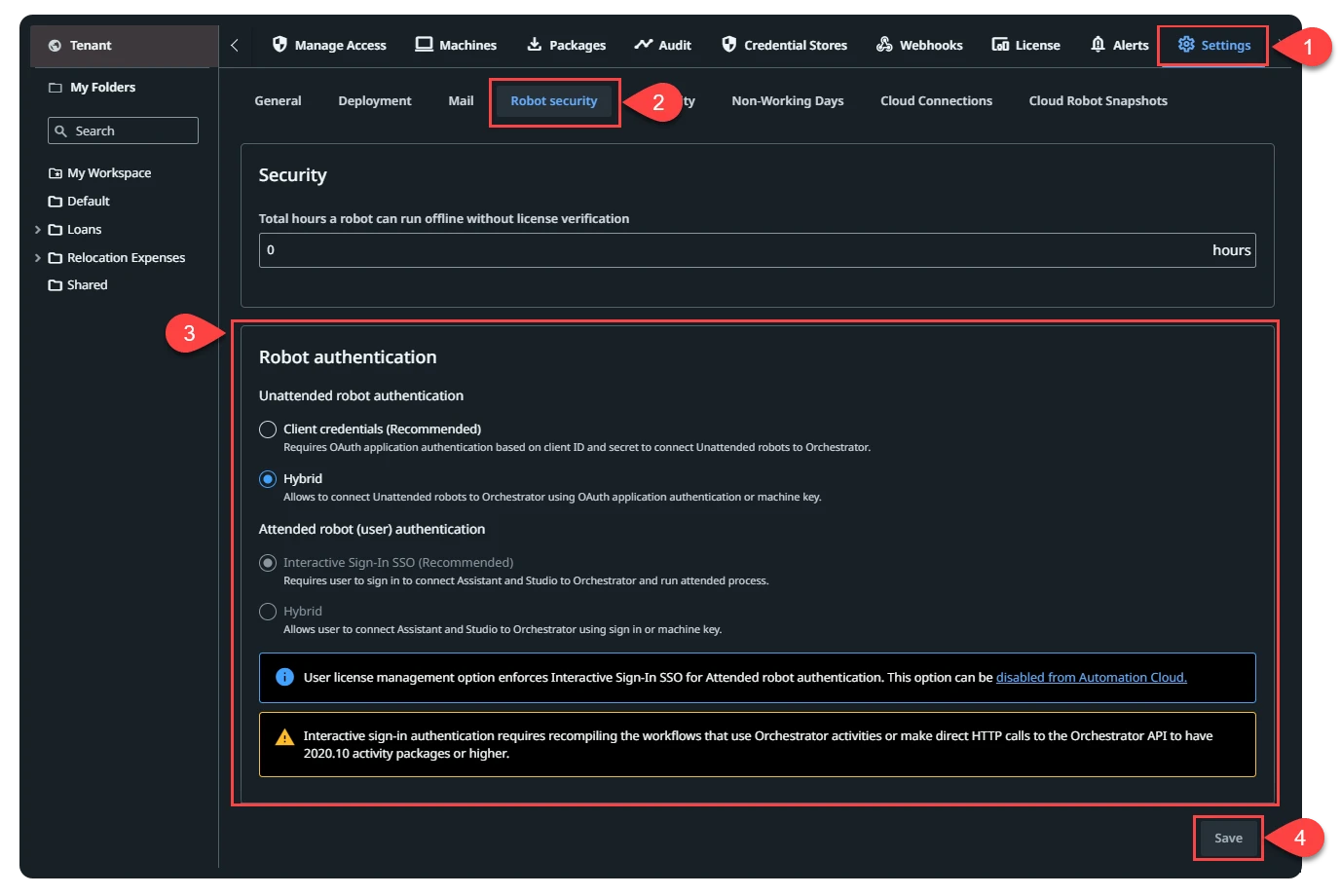
Task: Click the Robot authentication heading
Action: coord(348,357)
